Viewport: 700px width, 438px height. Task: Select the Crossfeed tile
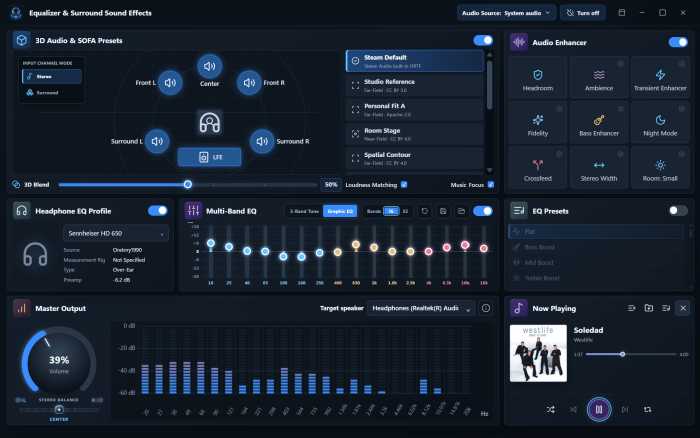538,167
